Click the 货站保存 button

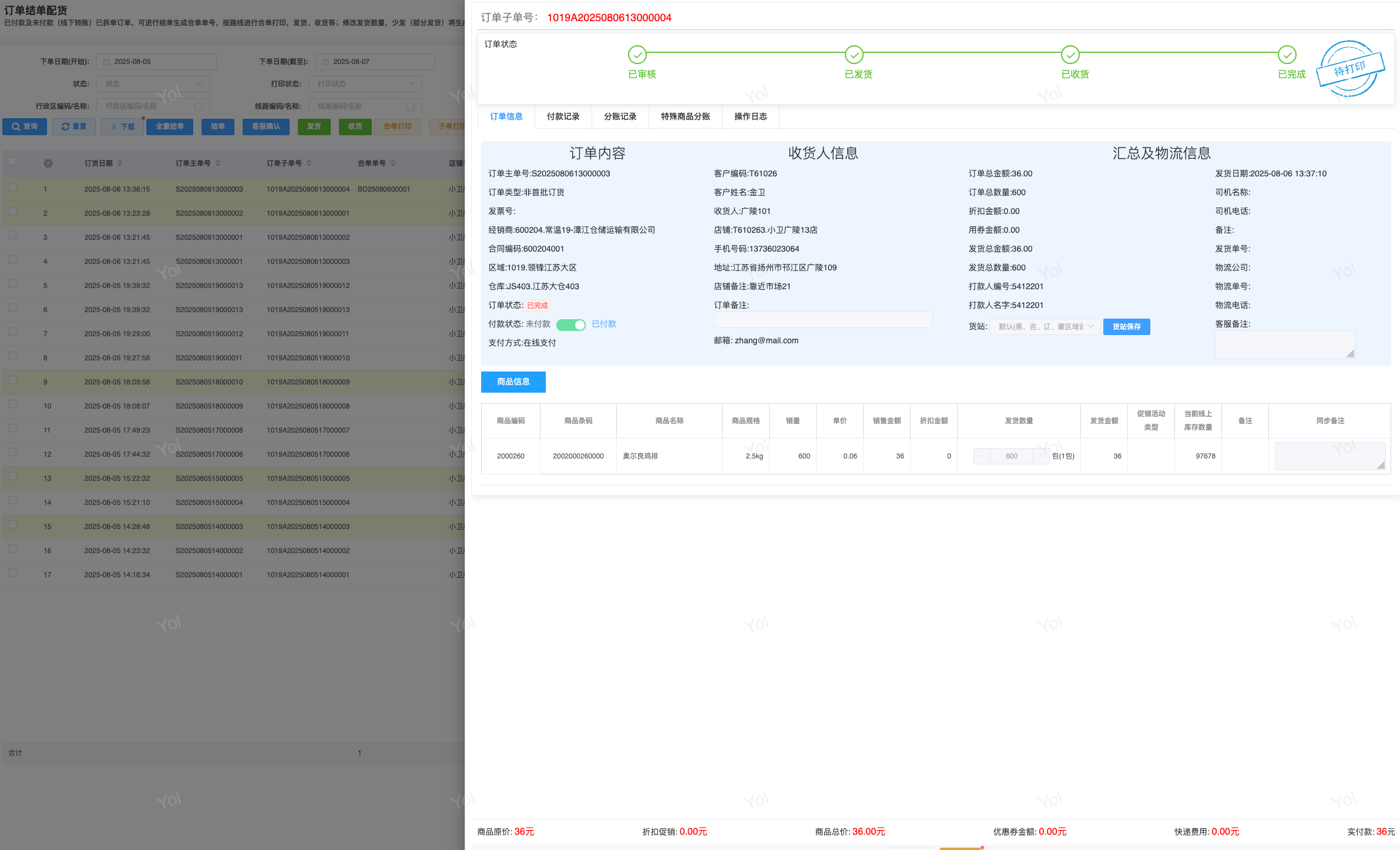pyautogui.click(x=1126, y=327)
